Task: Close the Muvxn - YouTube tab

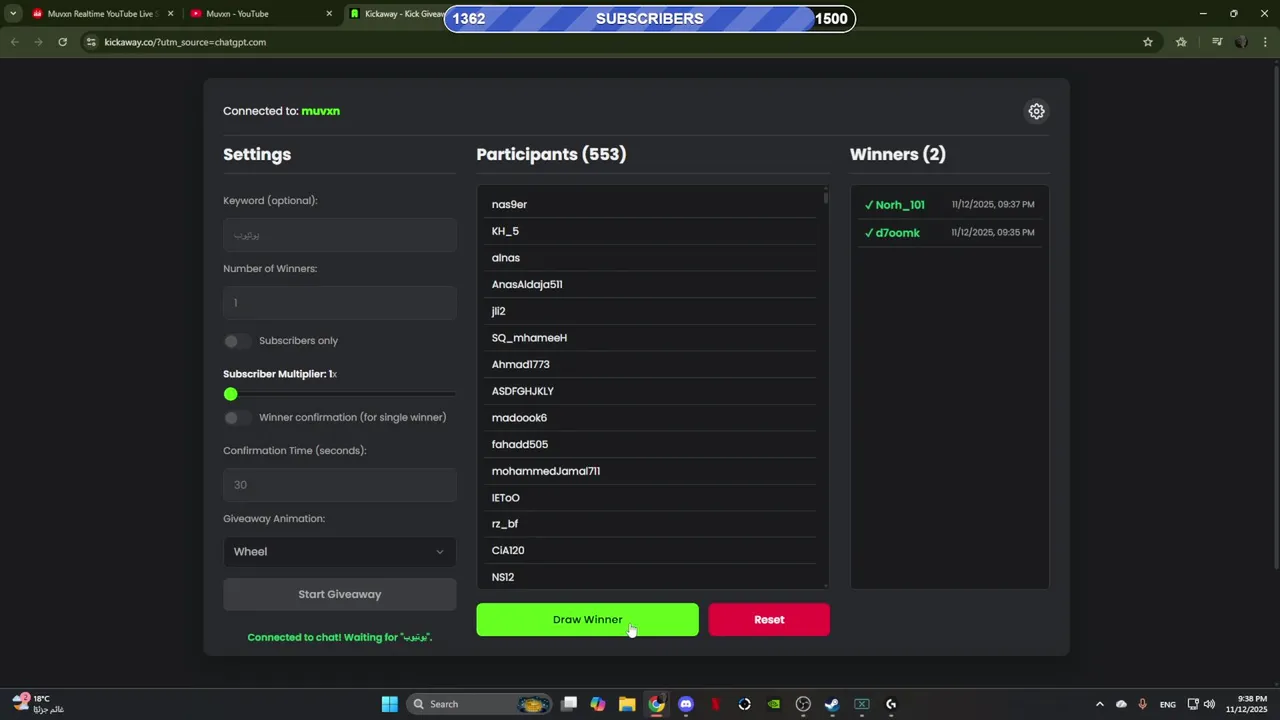Action: click(330, 14)
